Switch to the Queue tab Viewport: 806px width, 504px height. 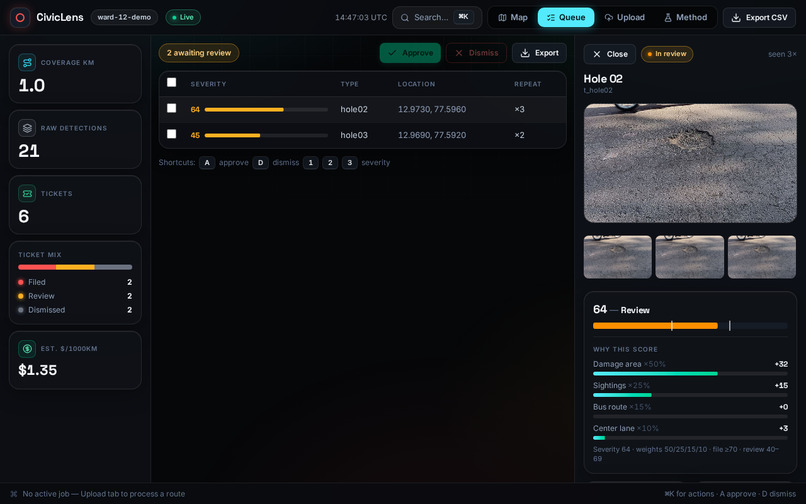pos(566,17)
